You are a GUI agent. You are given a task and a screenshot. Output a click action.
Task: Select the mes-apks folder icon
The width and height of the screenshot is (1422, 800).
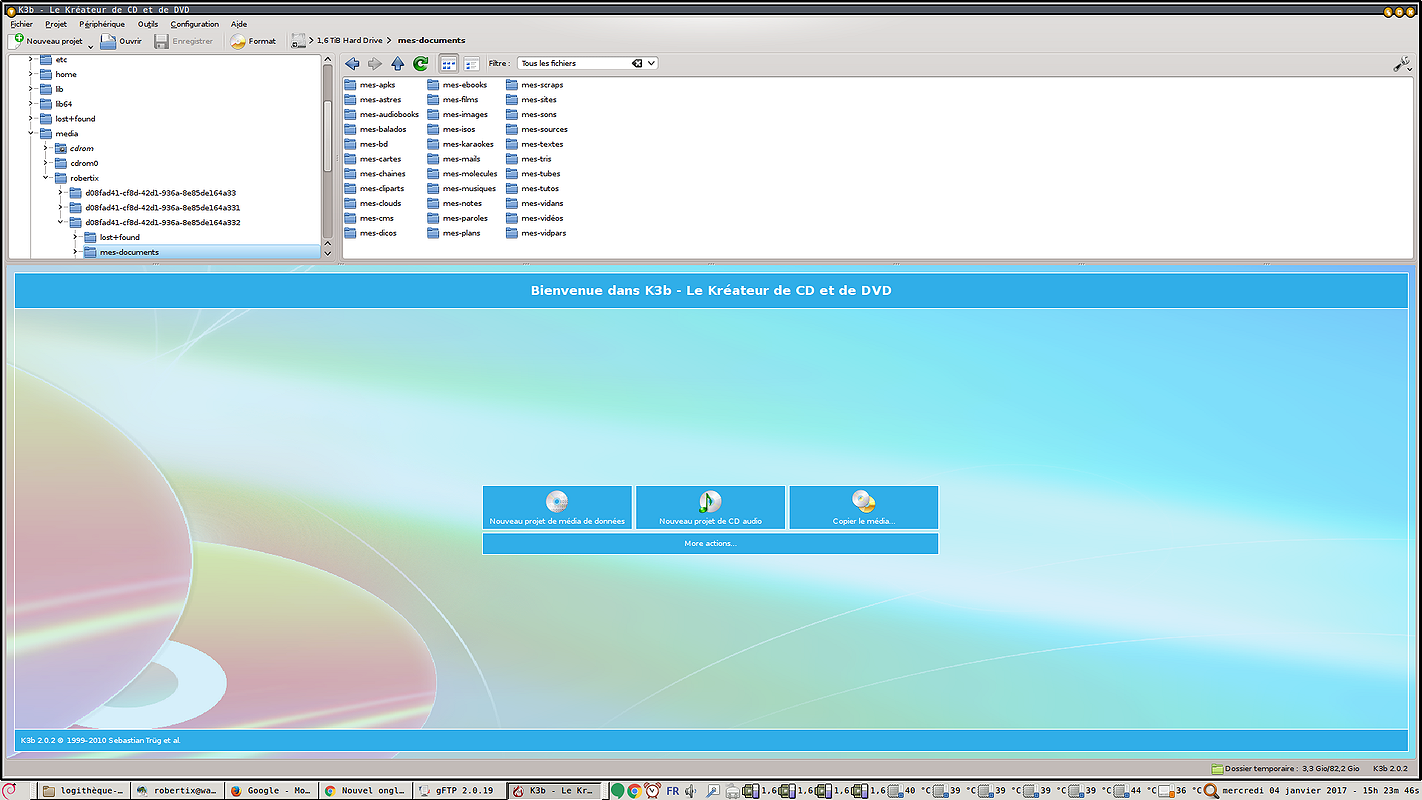[x=350, y=85]
